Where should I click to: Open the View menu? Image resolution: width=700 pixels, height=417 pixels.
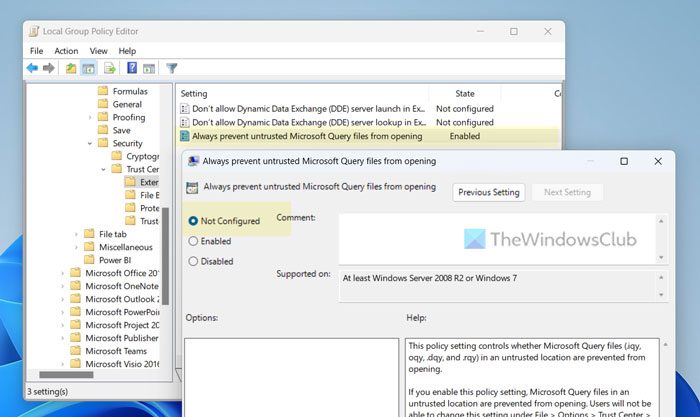pos(98,51)
